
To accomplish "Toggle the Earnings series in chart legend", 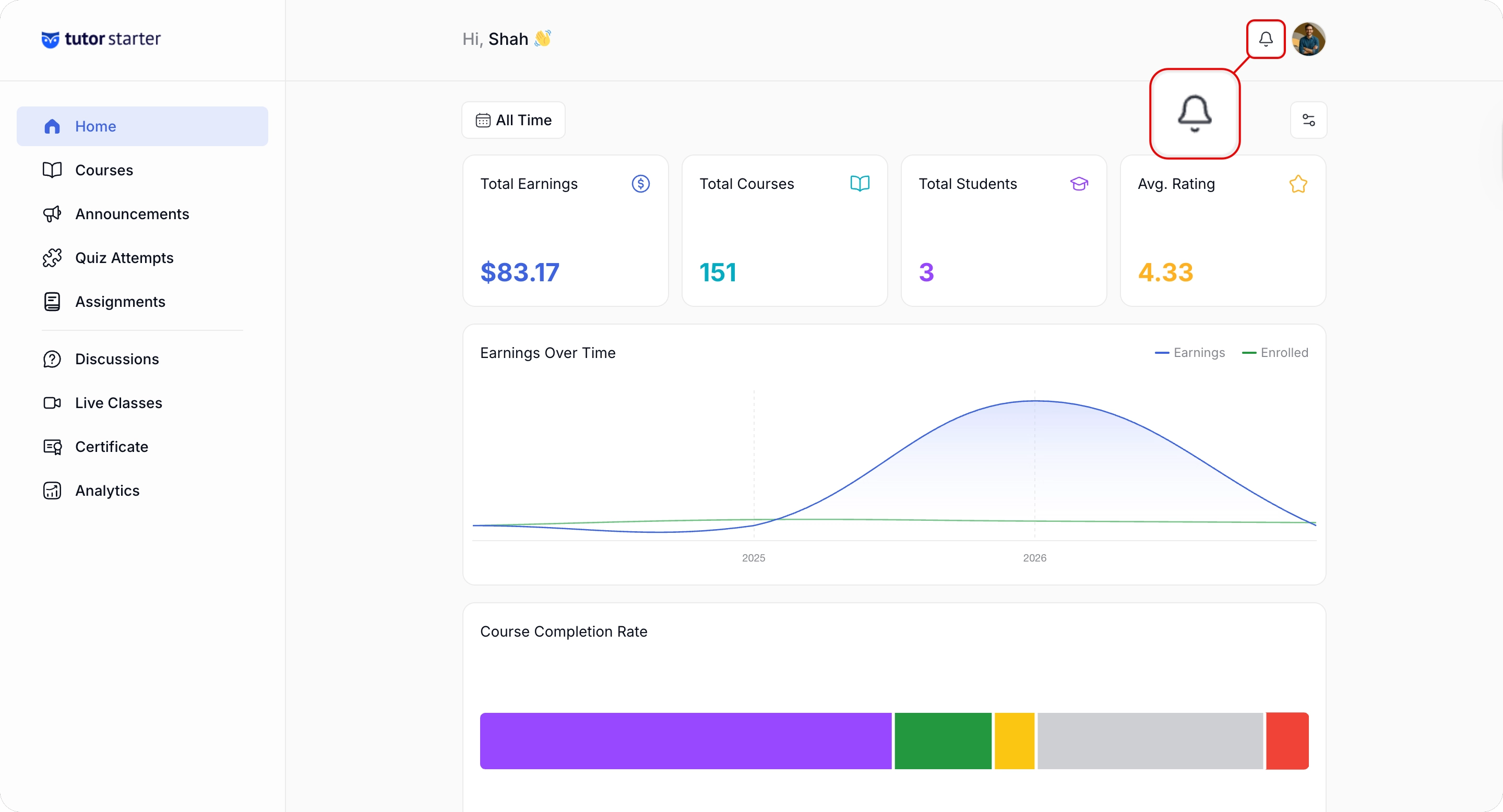I will [1190, 352].
